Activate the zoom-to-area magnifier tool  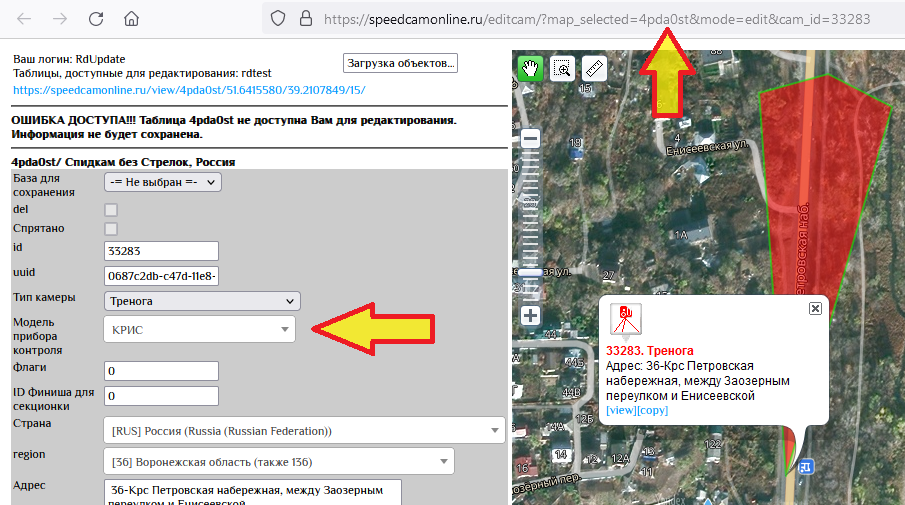(563, 69)
